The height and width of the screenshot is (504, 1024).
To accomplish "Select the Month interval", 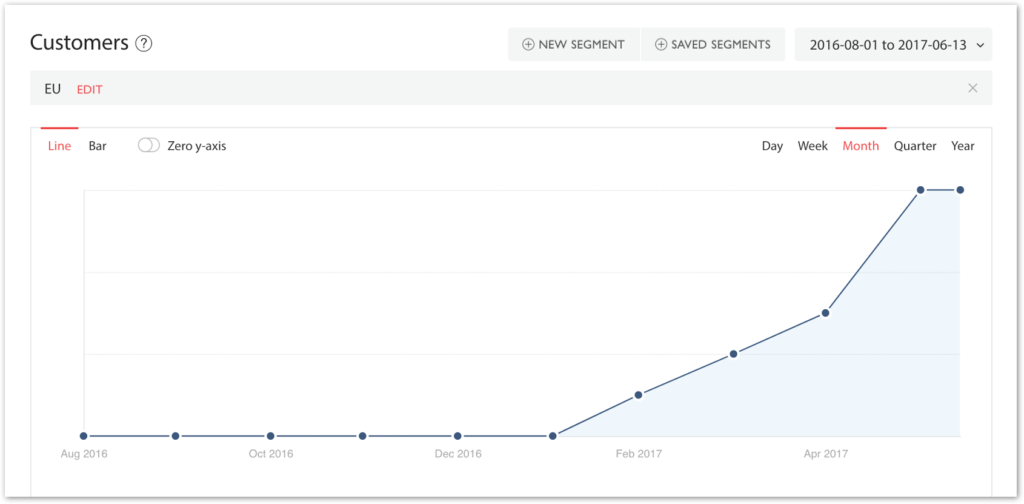I will [860, 146].
